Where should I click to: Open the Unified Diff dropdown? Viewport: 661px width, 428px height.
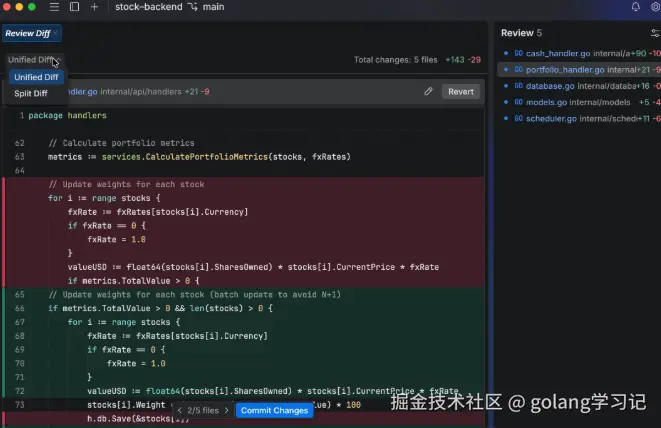(34, 60)
